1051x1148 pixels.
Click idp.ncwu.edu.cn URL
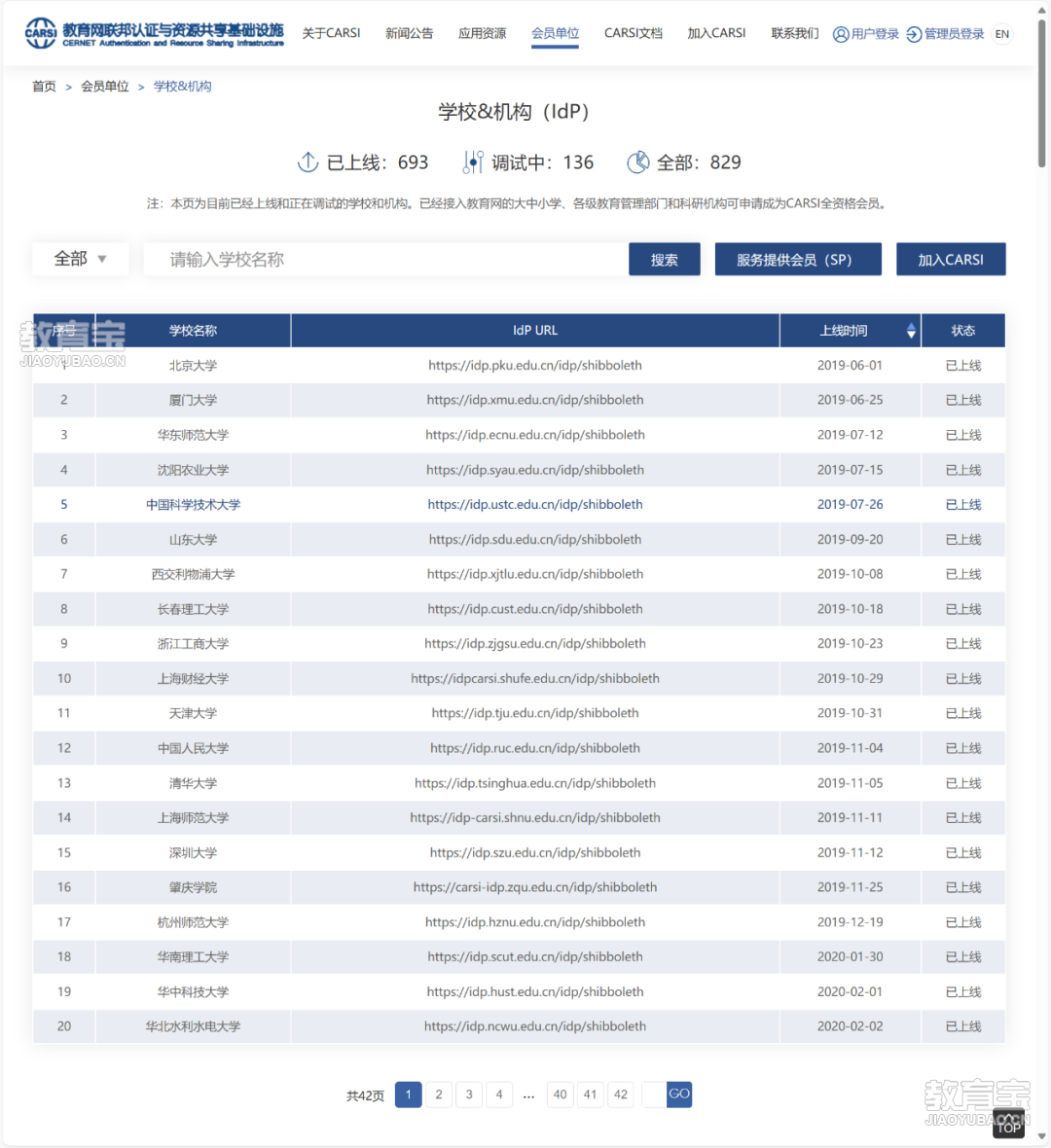[535, 1026]
